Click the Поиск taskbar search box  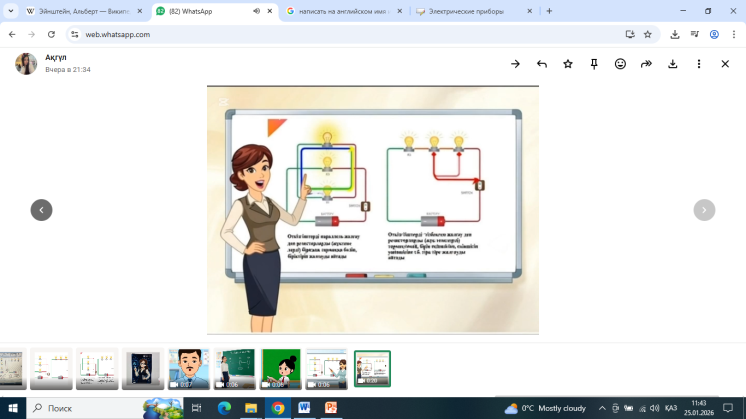coord(105,408)
